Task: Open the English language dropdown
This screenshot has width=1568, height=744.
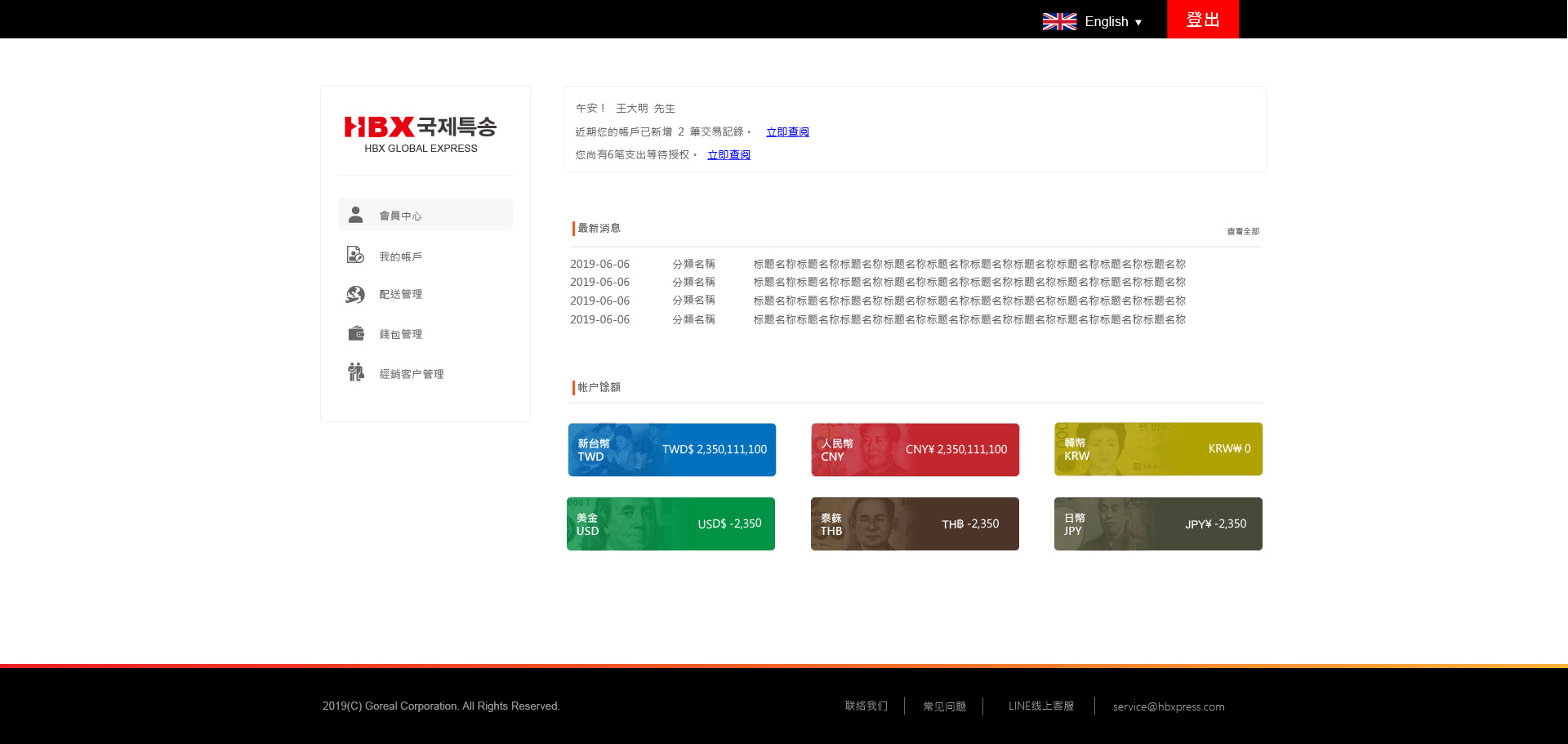Action: [1112, 22]
